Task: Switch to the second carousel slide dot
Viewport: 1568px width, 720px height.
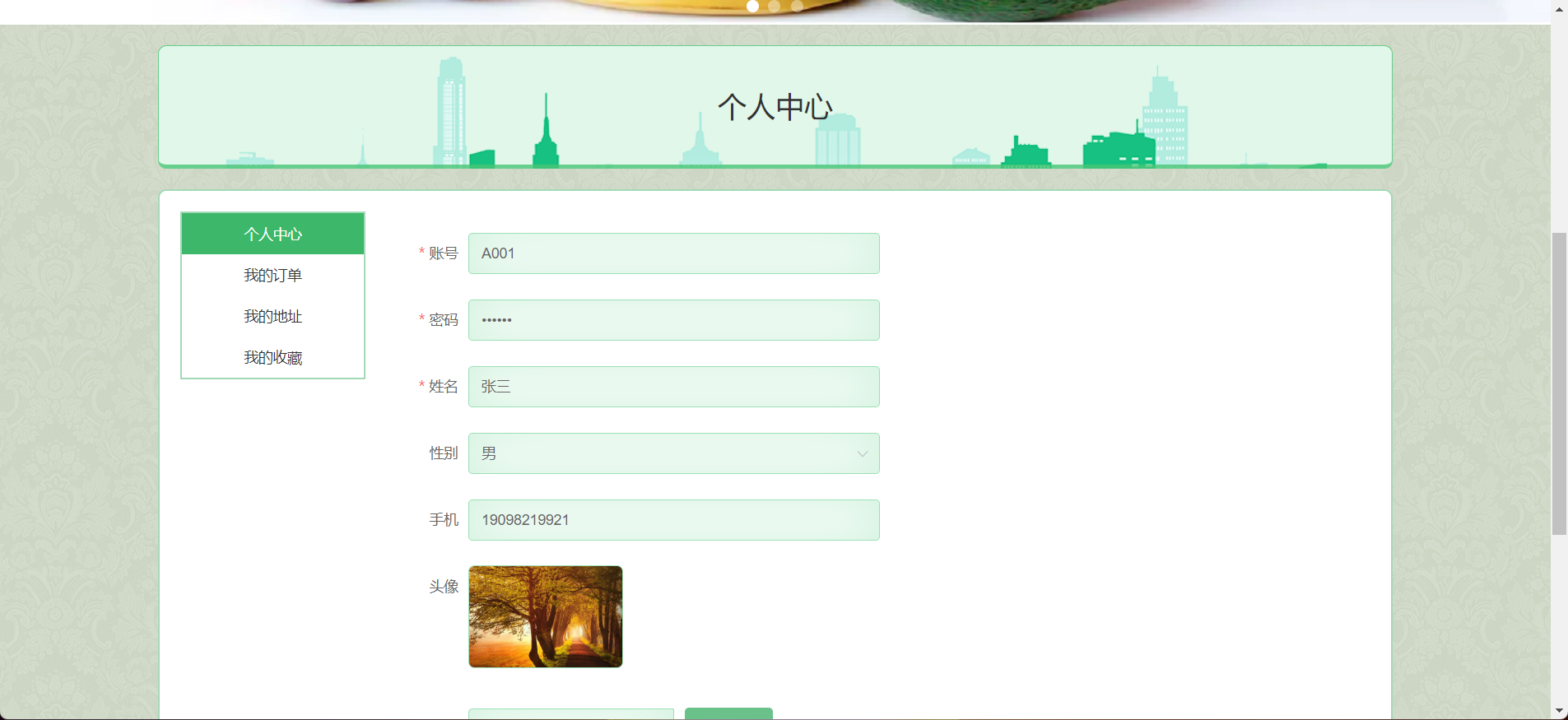Action: (x=774, y=6)
